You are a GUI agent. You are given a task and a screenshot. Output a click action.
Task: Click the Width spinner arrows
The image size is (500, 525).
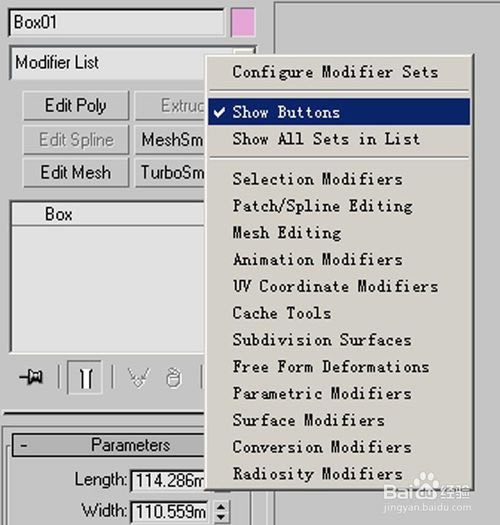click(221, 511)
